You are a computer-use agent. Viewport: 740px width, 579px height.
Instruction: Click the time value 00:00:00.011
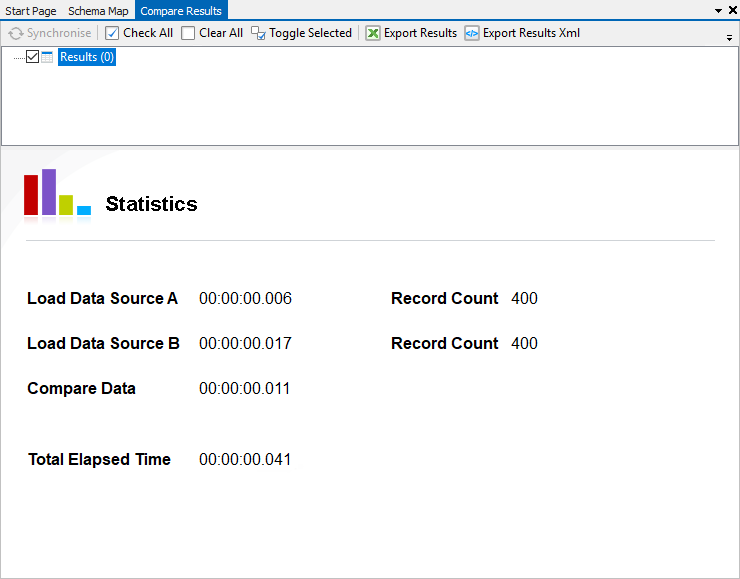[x=244, y=388]
